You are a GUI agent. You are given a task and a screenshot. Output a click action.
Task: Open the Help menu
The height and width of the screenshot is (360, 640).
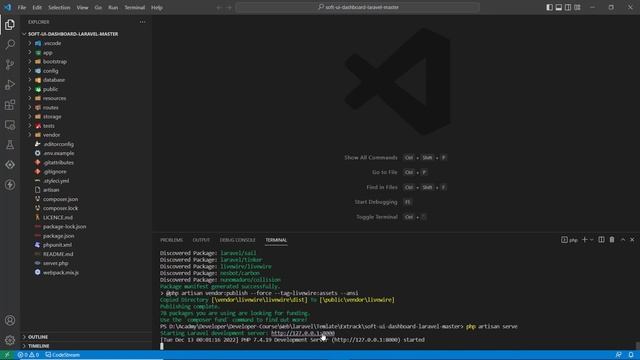[x=157, y=7]
